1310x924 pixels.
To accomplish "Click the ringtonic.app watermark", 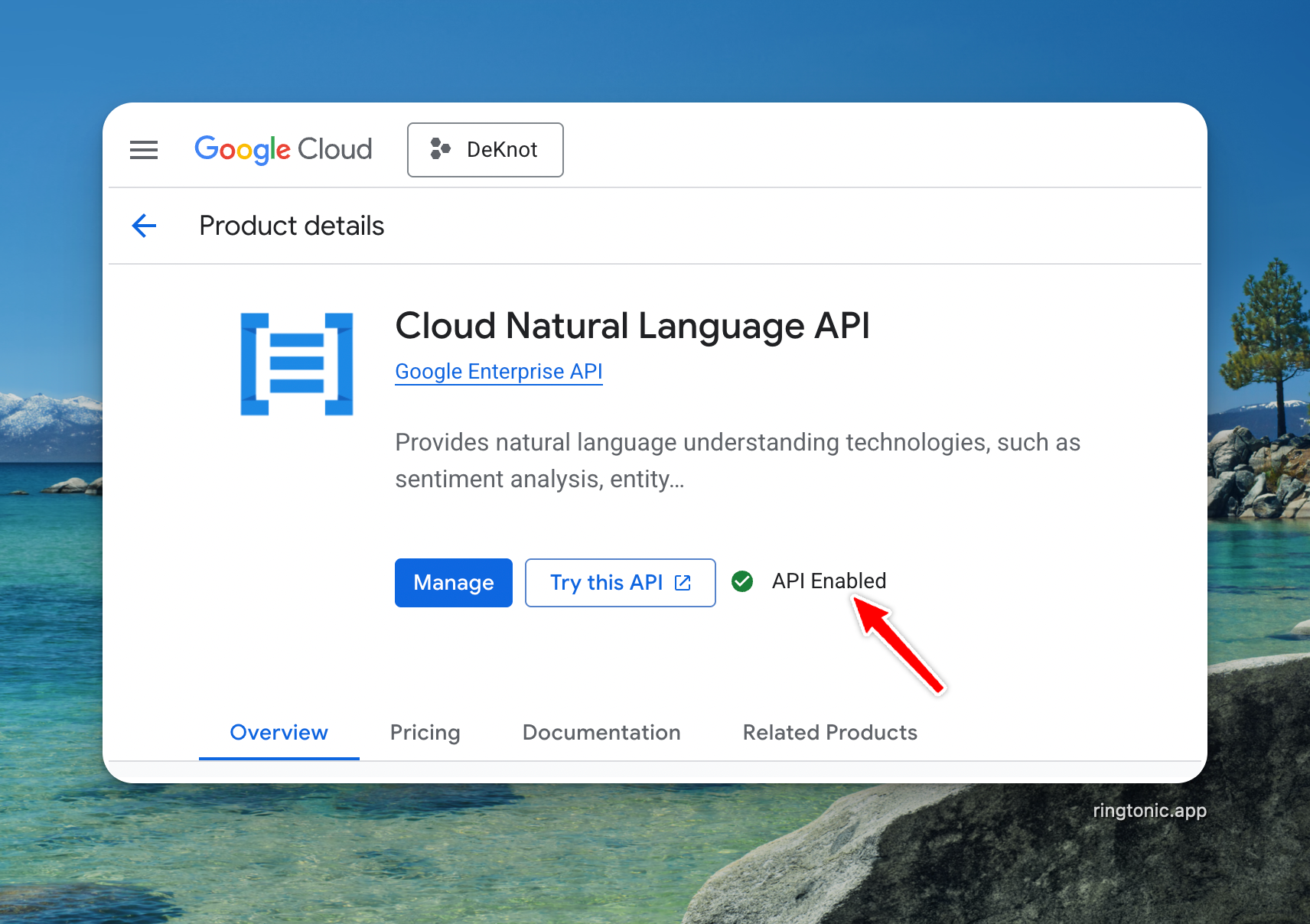I will (x=1149, y=811).
